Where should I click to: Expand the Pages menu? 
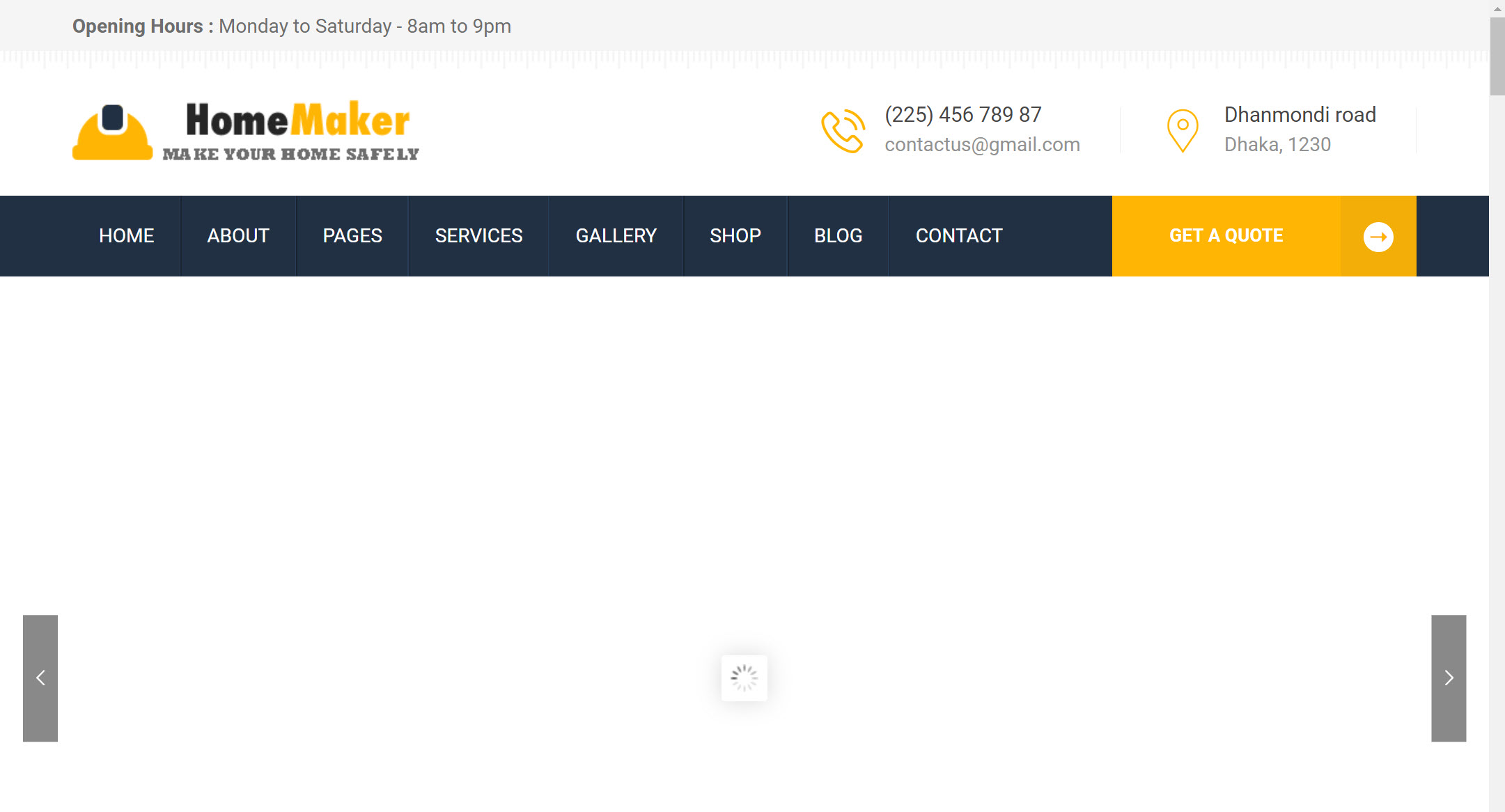click(x=352, y=236)
